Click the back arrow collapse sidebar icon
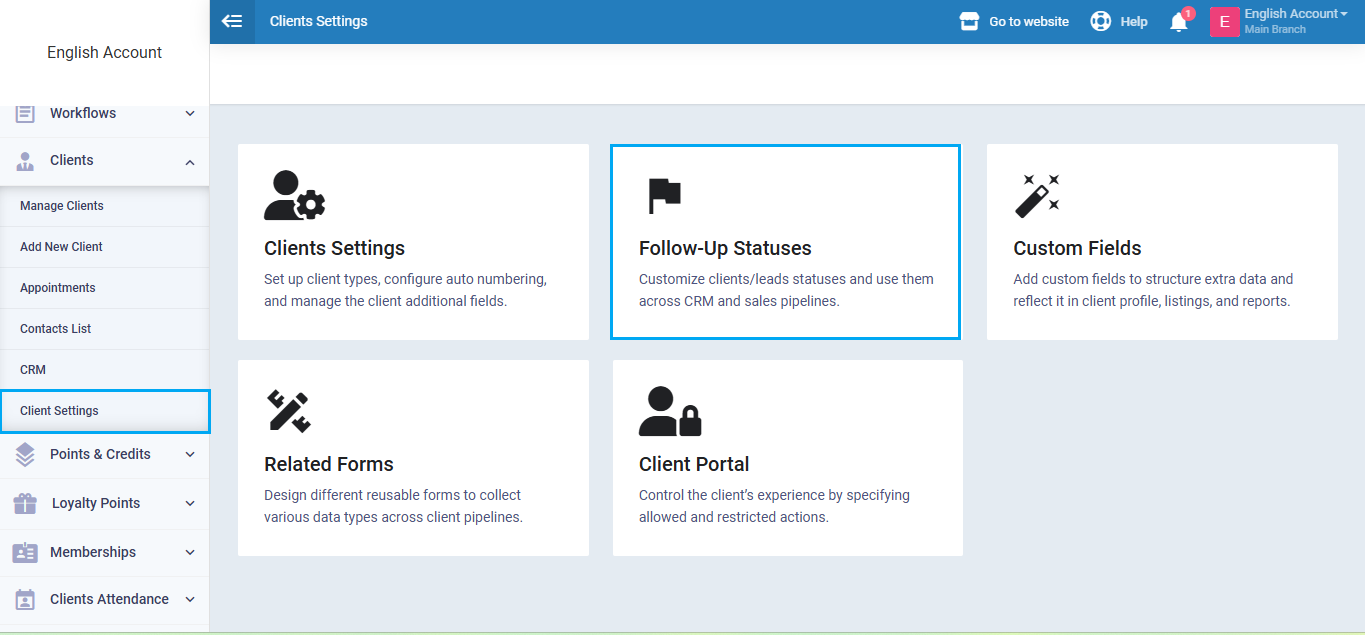 [232, 21]
